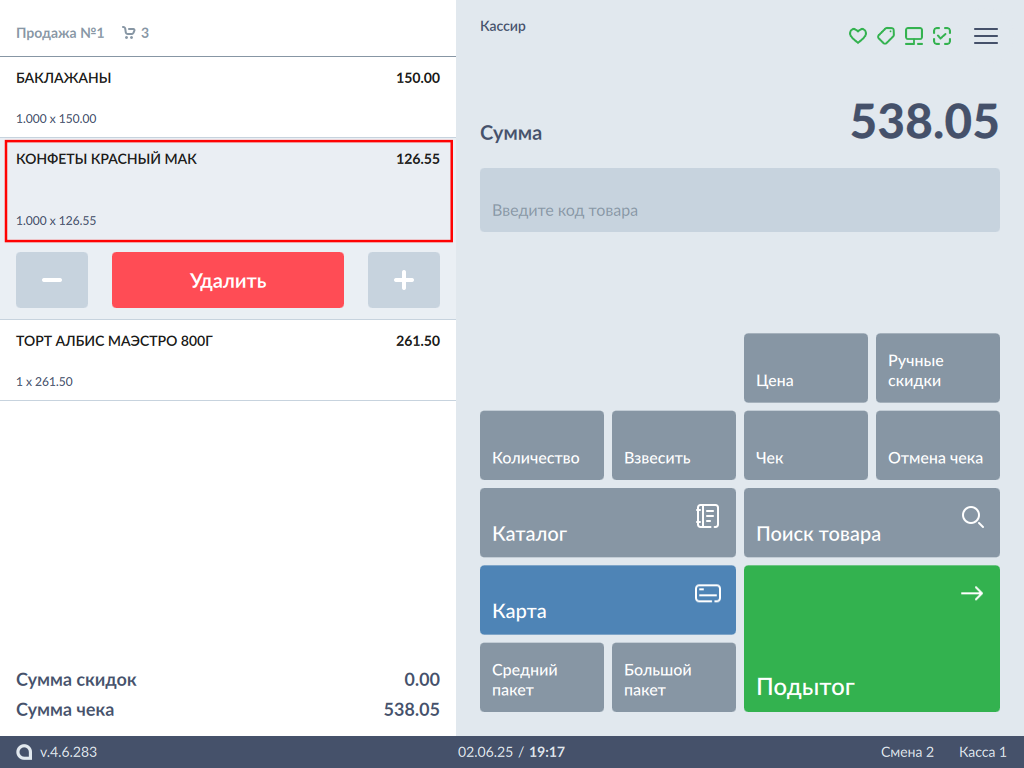This screenshot has height=768, width=1024.
Task: Click the Ручные скидки button
Action: point(938,368)
